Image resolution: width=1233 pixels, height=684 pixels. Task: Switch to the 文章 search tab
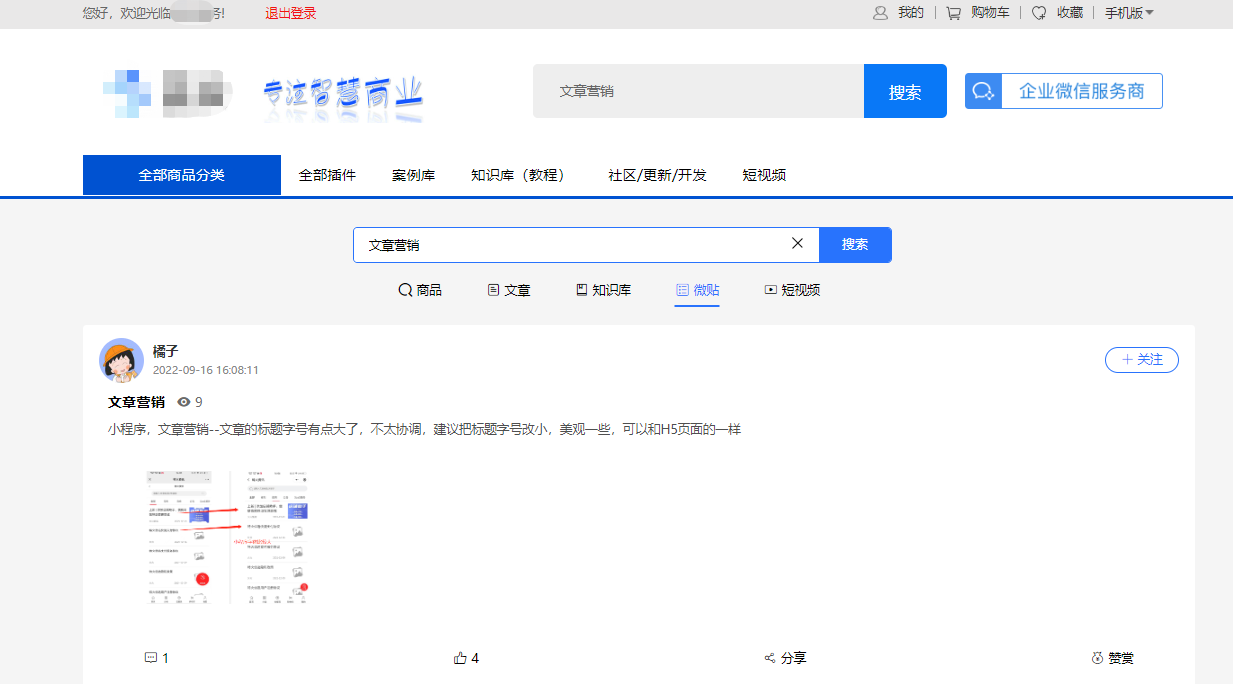pos(508,290)
